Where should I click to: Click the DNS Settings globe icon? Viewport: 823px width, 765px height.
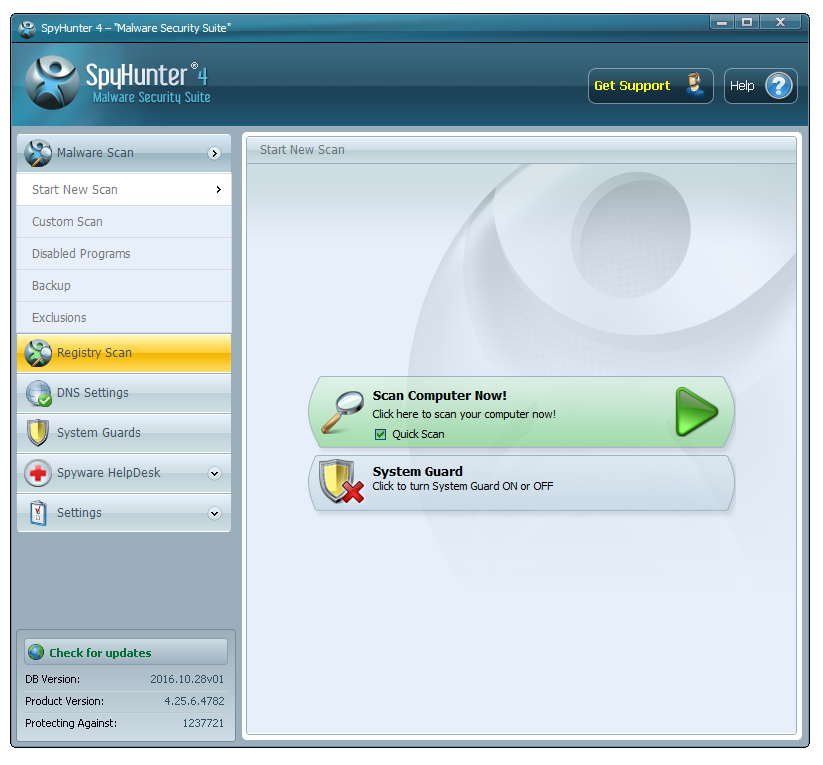pyautogui.click(x=38, y=393)
